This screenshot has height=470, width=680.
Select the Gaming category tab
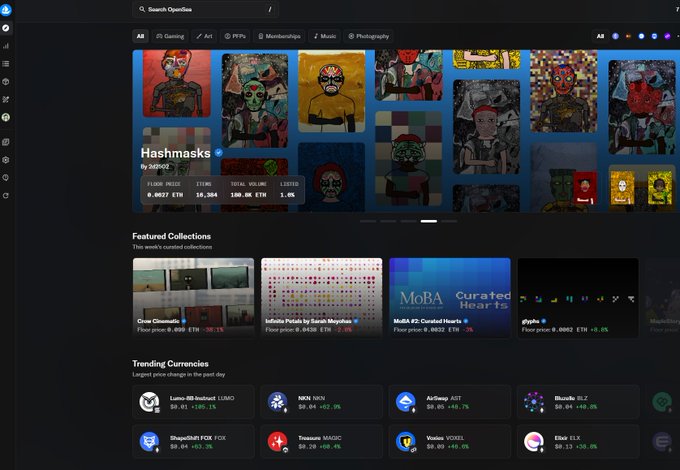pyautogui.click(x=170, y=36)
